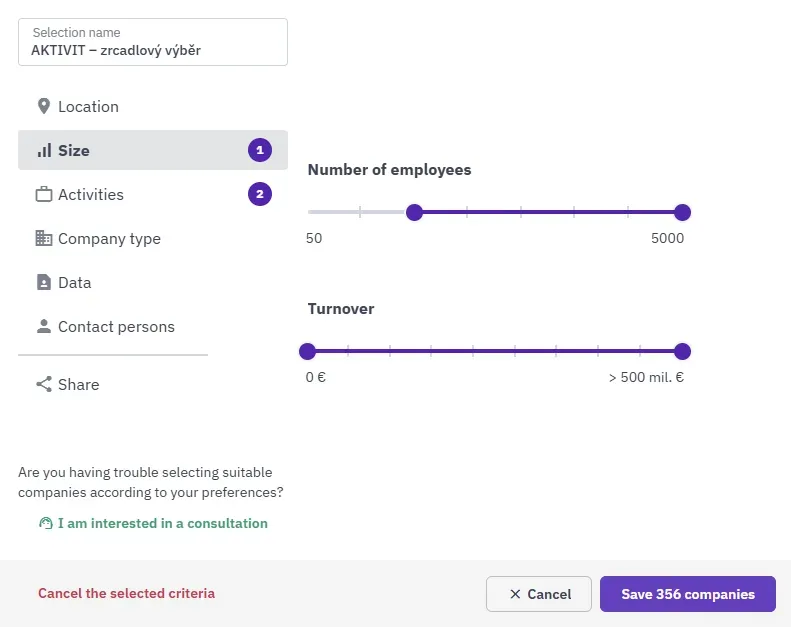791x627 pixels.
Task: Click I am interested in a consultation
Action: (x=162, y=523)
